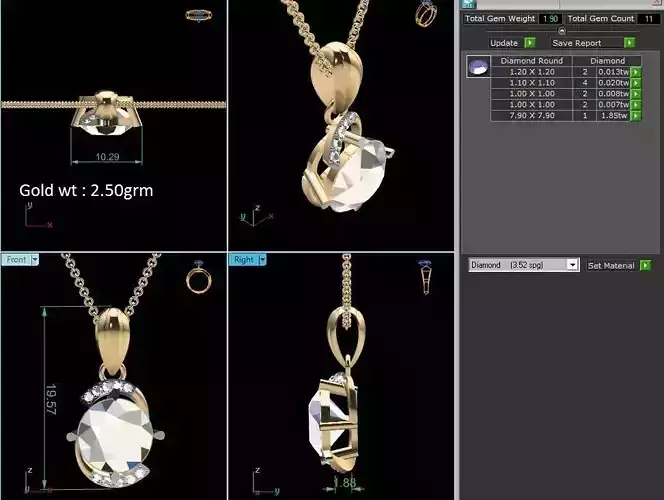This screenshot has height=500, width=664.
Task: Click the green arrow in the 0.008tw row
Action: pos(636,94)
